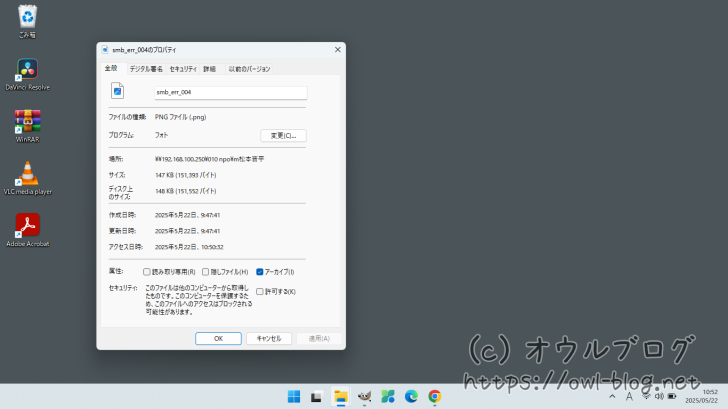This screenshot has height=409, width=728.
Task: Switch to the 以前のバージョン tab
Action: tap(249, 69)
